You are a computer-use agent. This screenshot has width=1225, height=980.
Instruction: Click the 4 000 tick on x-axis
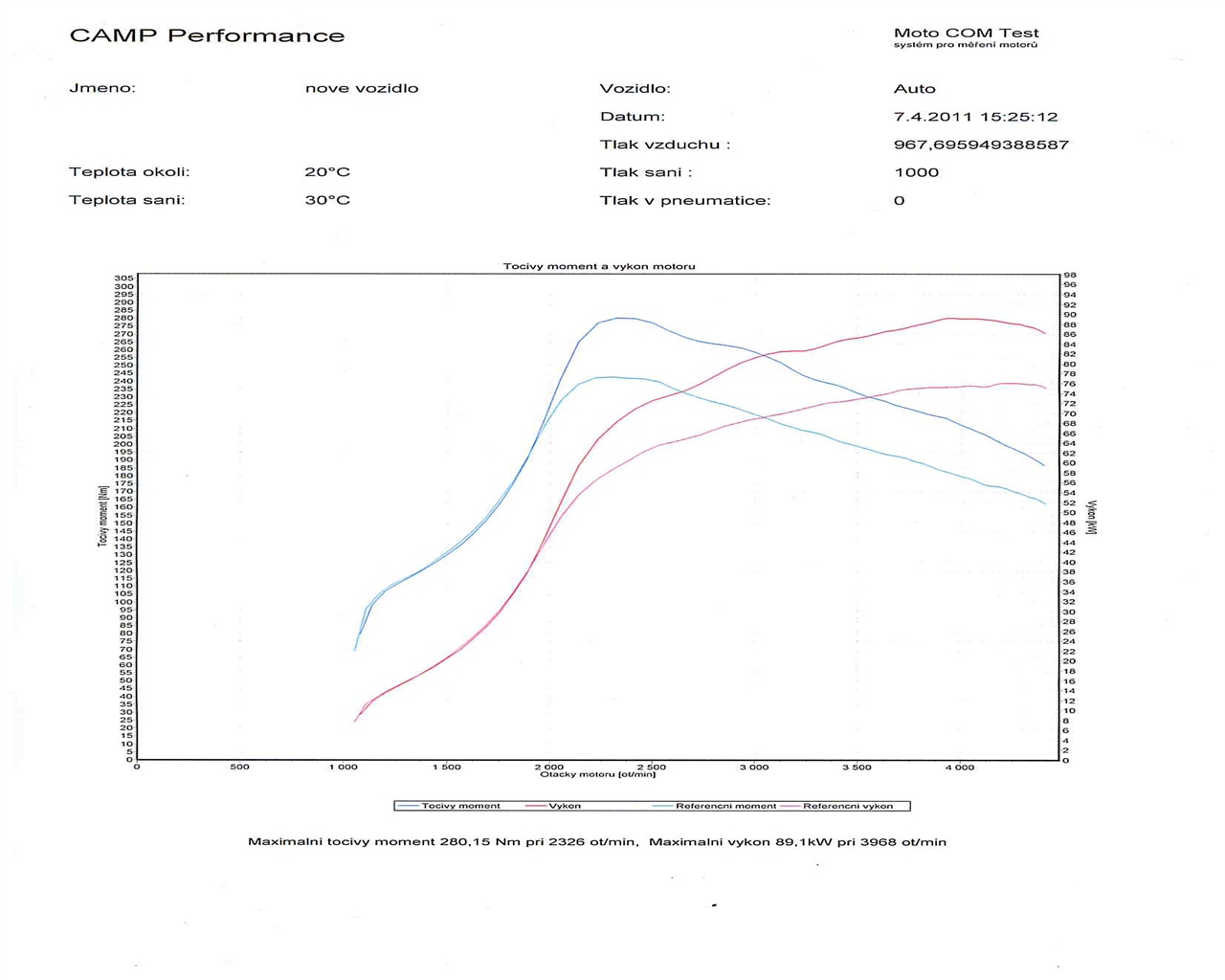pyautogui.click(x=959, y=767)
